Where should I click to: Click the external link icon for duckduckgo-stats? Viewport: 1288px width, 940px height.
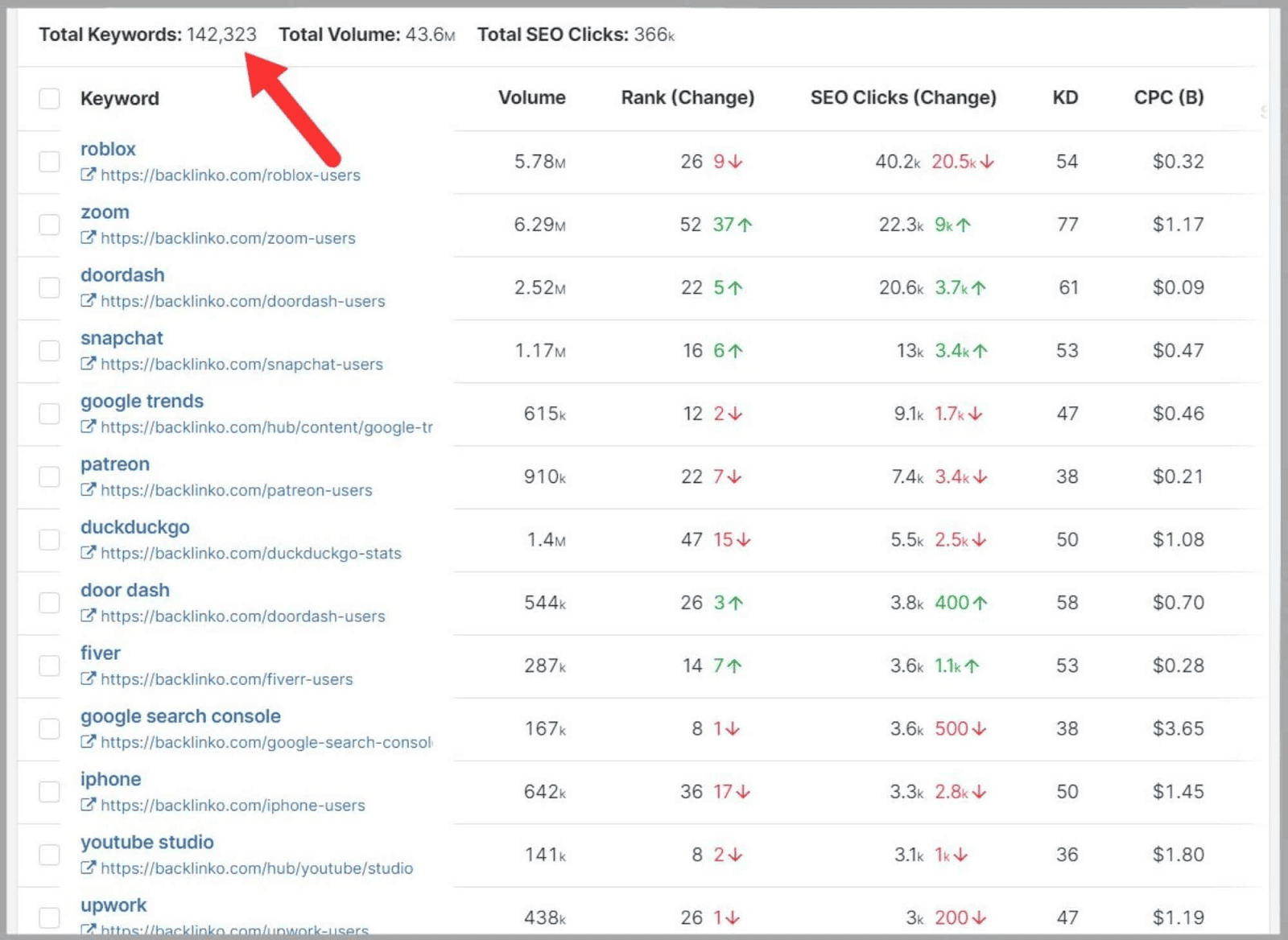(x=89, y=553)
